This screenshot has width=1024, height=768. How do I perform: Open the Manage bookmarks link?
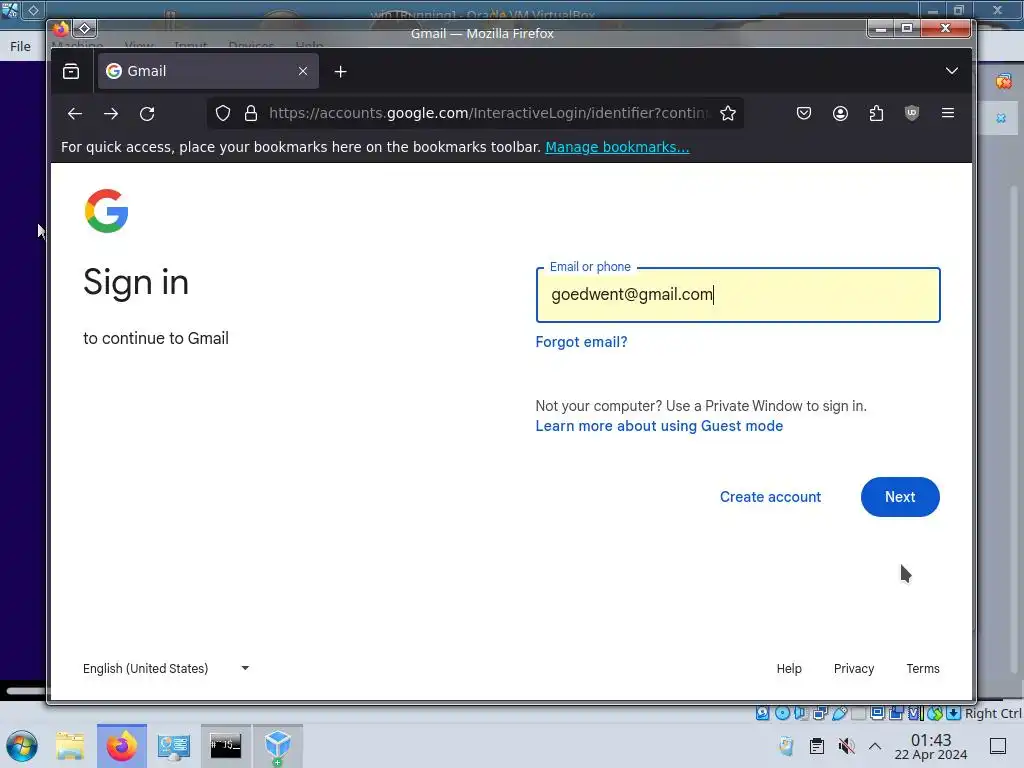click(617, 147)
